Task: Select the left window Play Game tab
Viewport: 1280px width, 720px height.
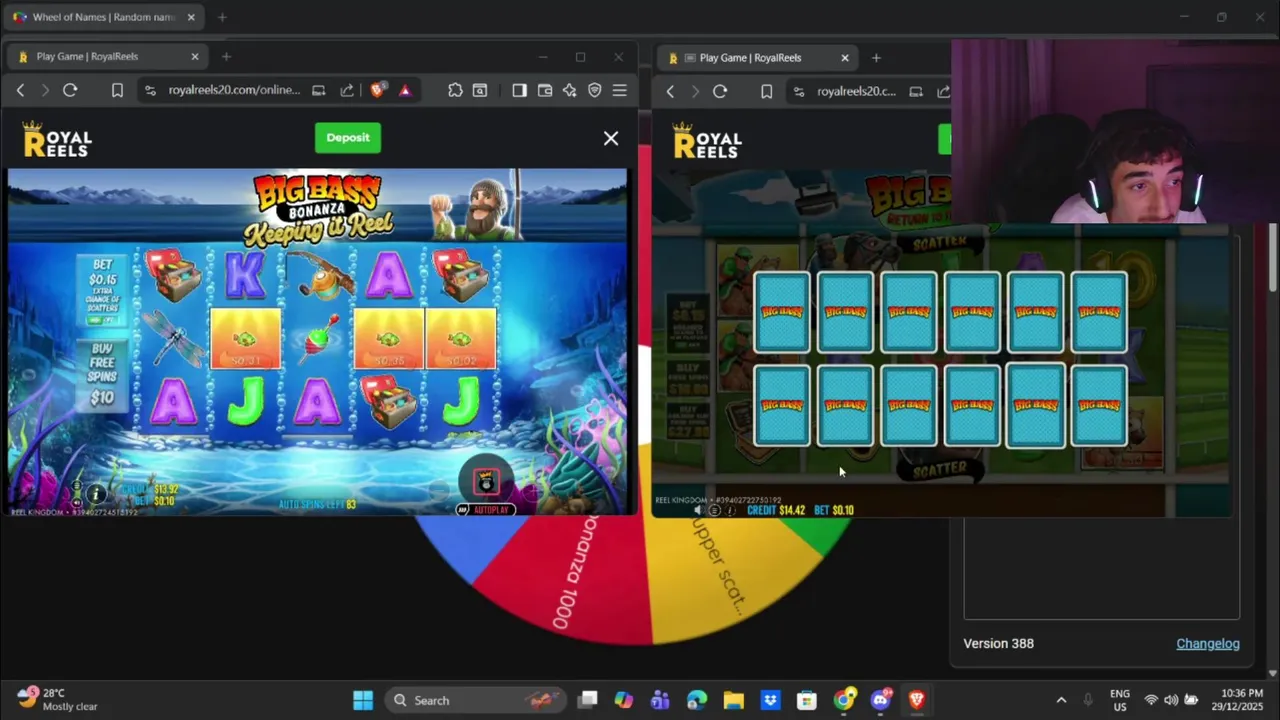Action: [107, 56]
